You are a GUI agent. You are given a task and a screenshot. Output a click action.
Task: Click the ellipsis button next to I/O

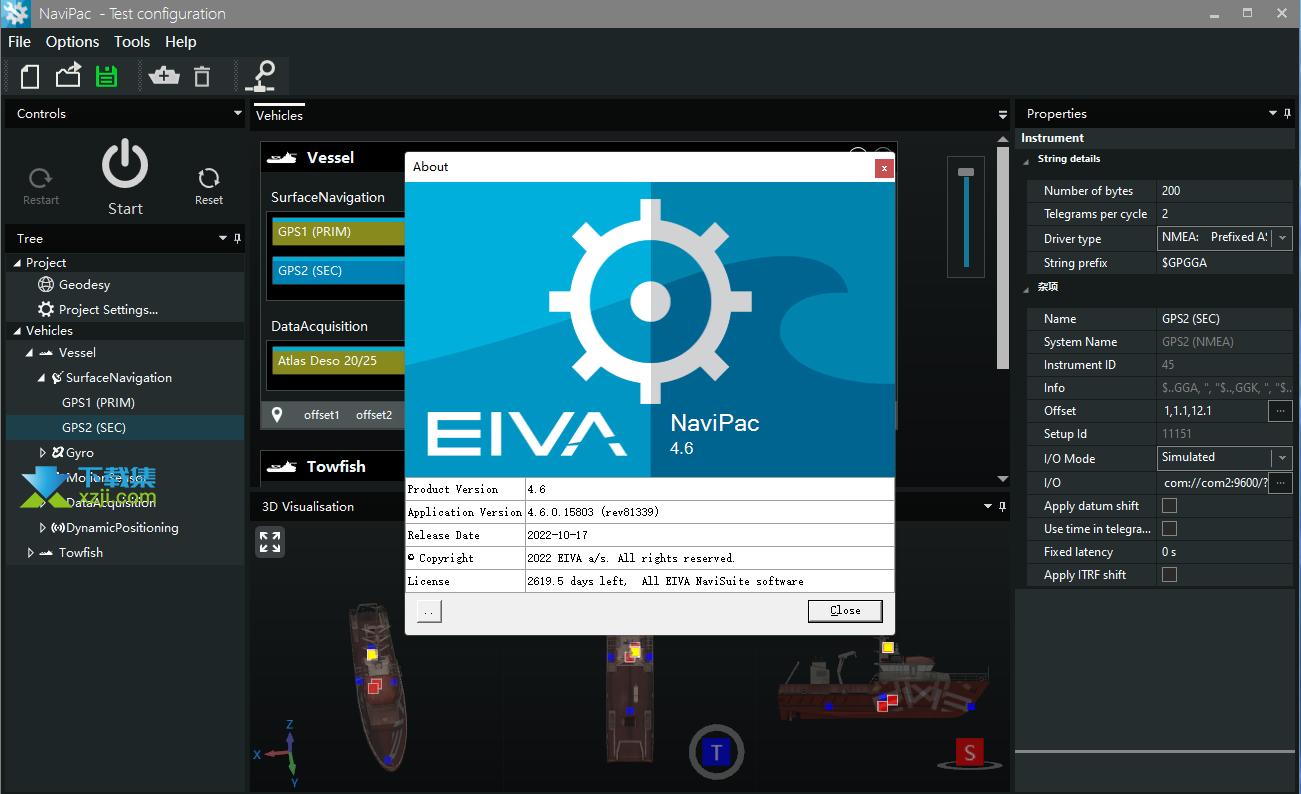[1280, 484]
